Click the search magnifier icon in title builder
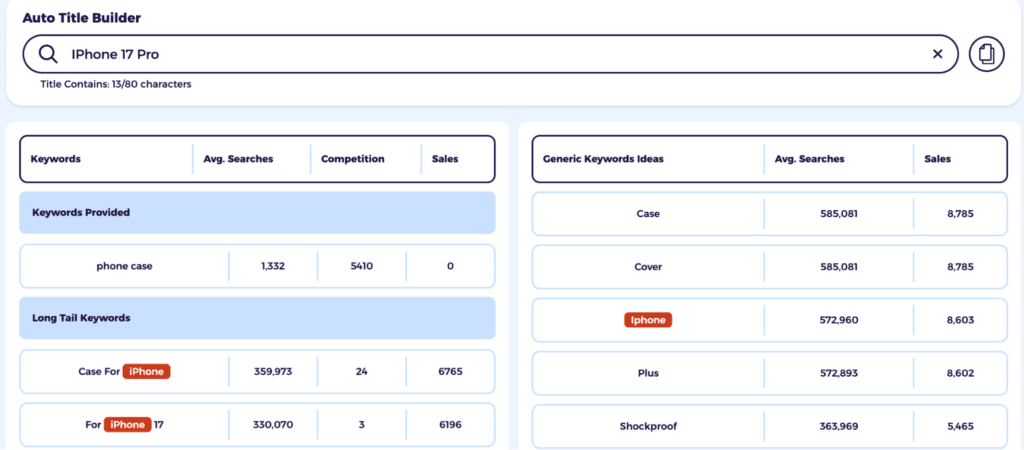 pos(48,54)
